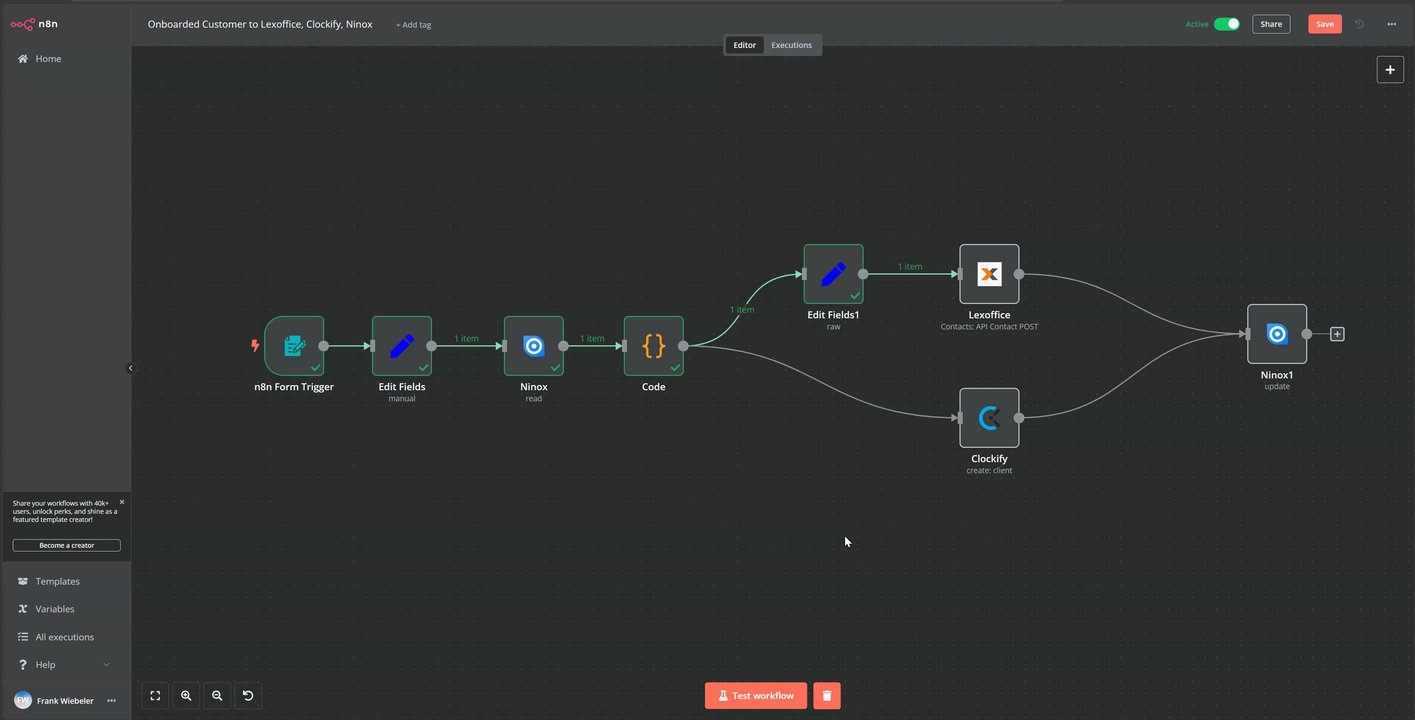
Task: Select the Ninox read node
Action: point(534,346)
